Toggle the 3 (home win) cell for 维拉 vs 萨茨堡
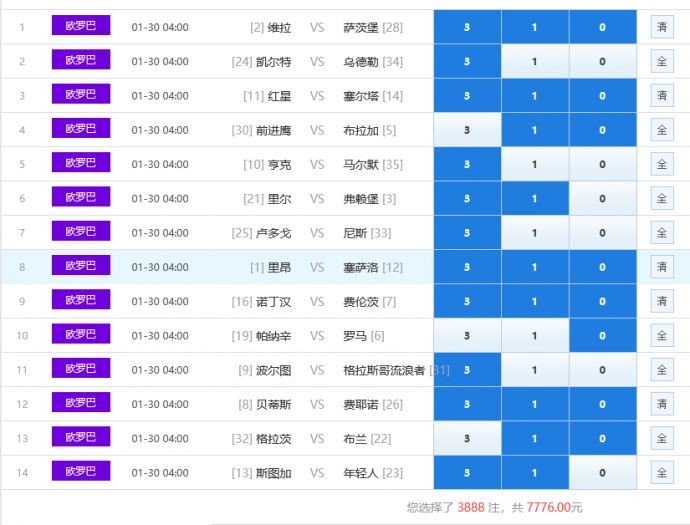 click(467, 27)
